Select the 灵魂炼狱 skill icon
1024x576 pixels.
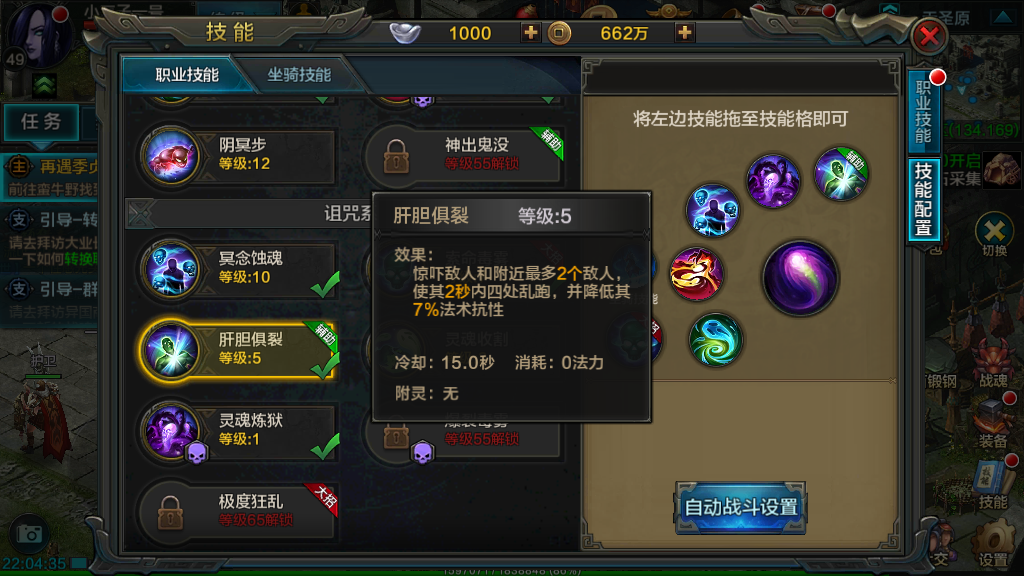point(171,432)
